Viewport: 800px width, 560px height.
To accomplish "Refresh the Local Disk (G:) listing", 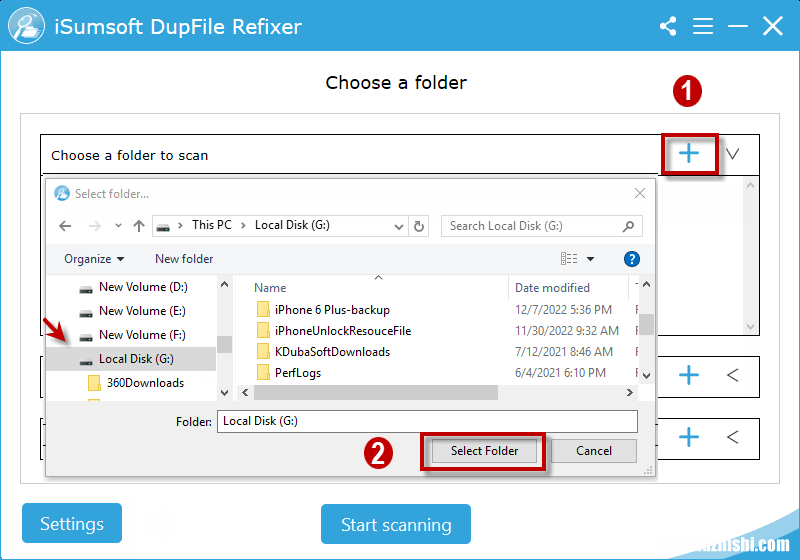I will (419, 226).
